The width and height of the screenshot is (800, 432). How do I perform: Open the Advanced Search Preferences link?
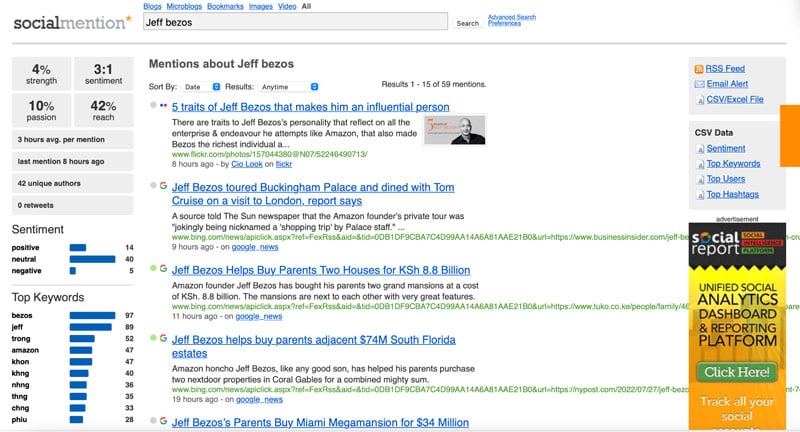[x=512, y=20]
